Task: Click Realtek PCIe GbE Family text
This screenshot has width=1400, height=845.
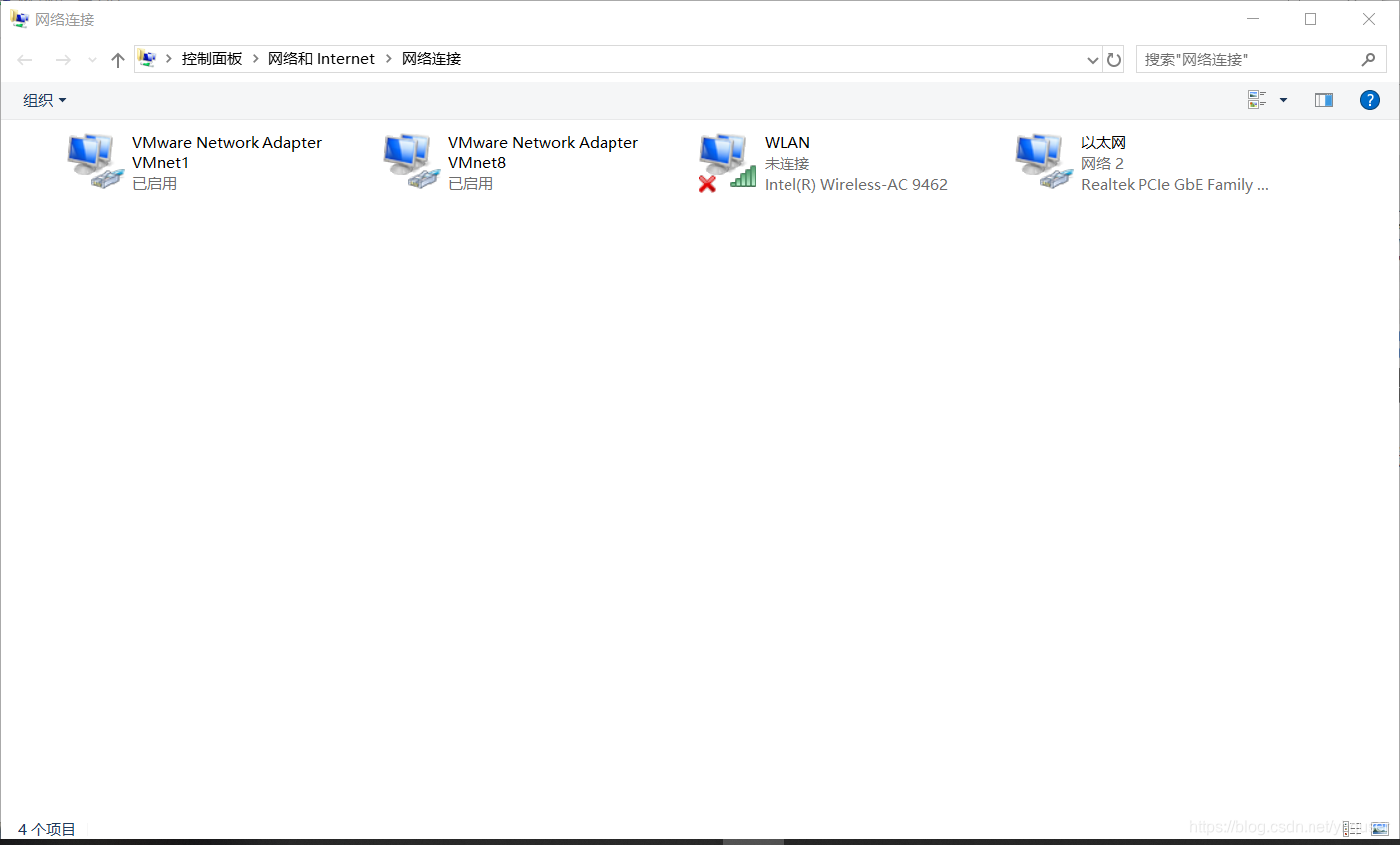Action: [1174, 185]
